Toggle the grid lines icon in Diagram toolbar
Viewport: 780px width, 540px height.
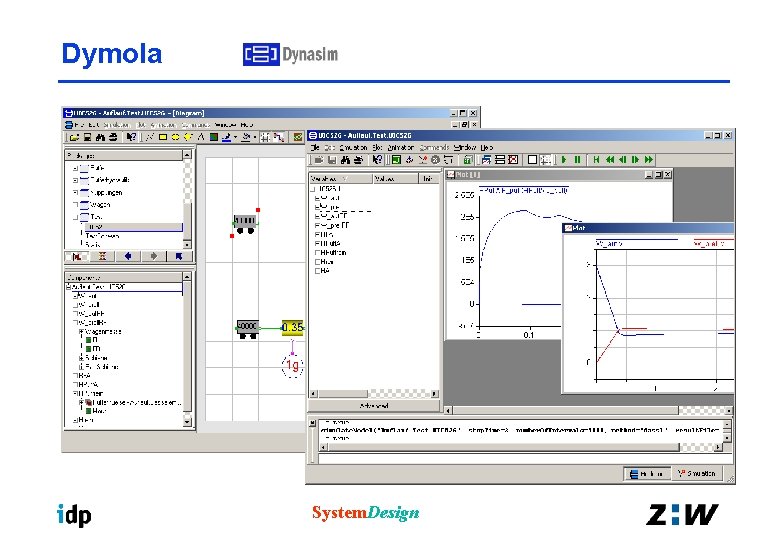click(265, 137)
